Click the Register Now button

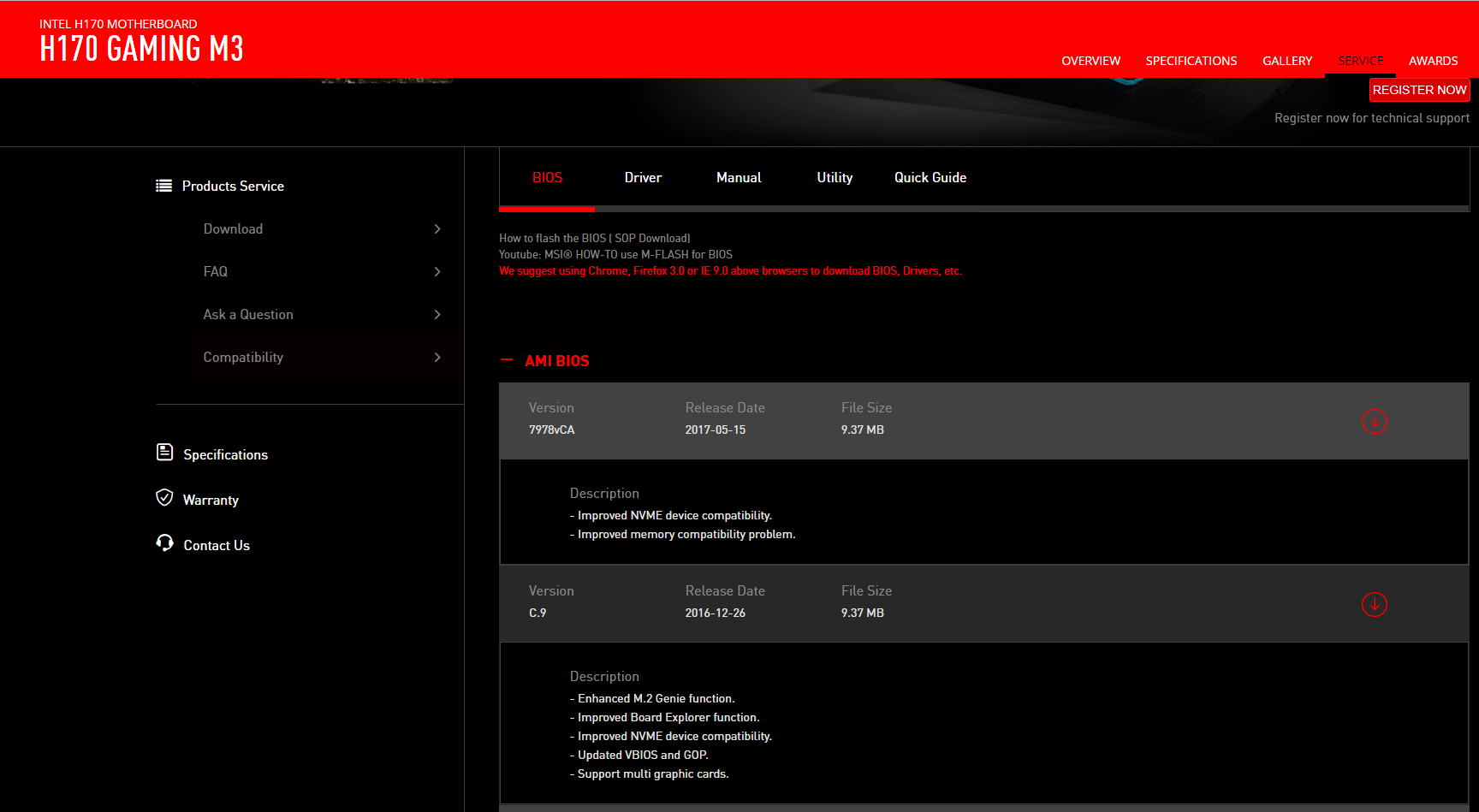point(1419,90)
